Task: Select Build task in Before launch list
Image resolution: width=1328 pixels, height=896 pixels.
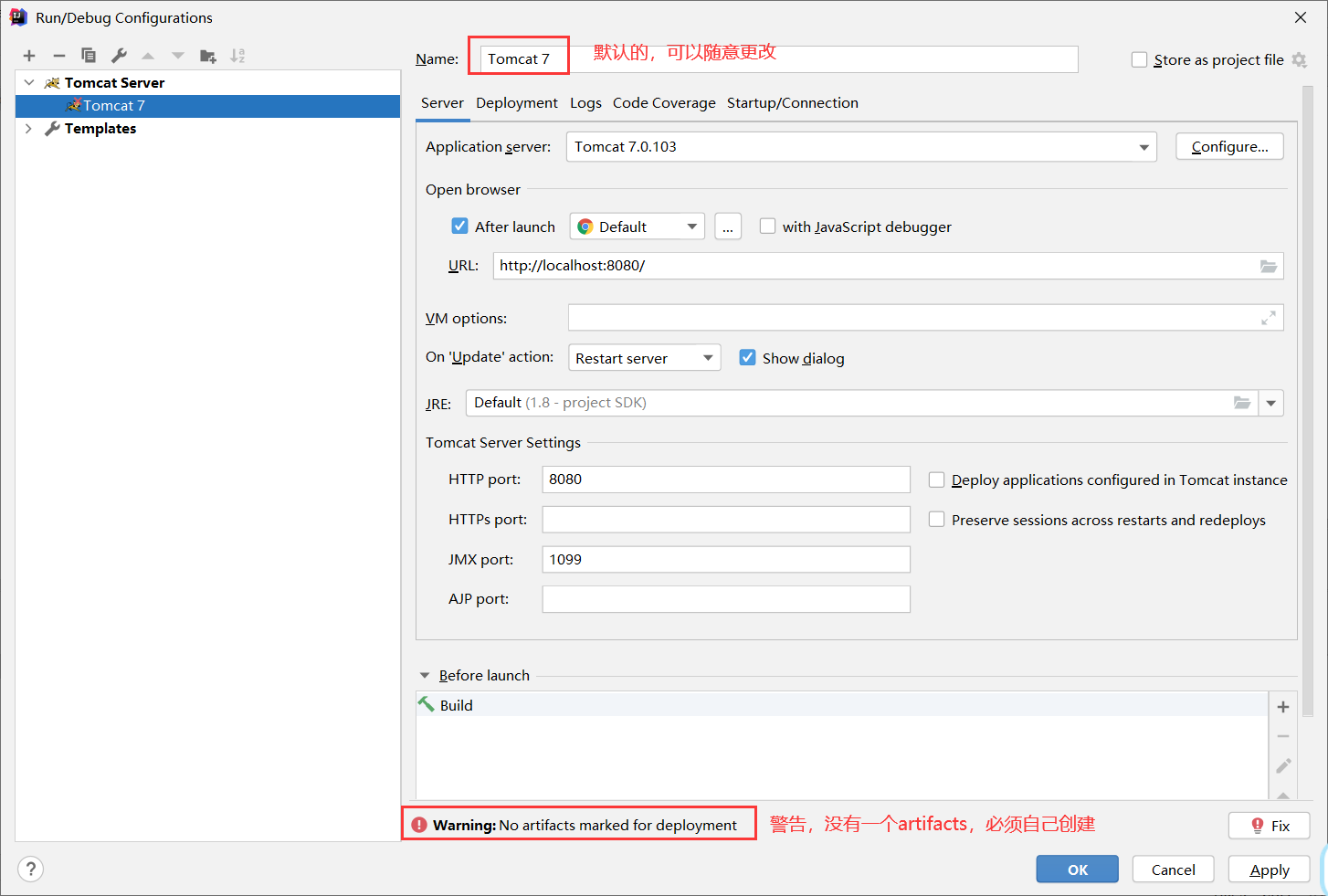Action: point(842,705)
